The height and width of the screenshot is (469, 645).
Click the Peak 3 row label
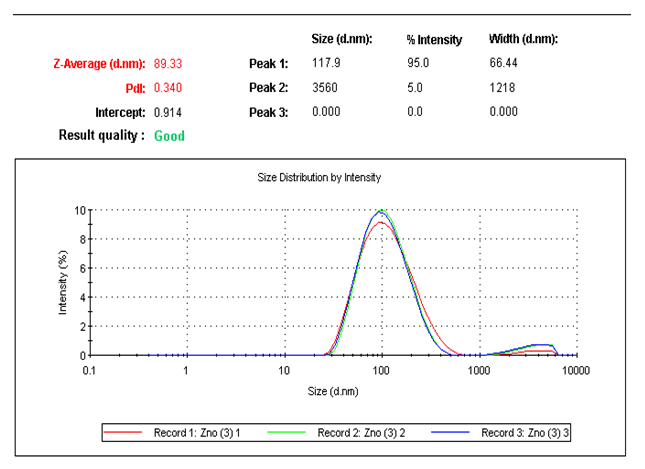(268, 112)
